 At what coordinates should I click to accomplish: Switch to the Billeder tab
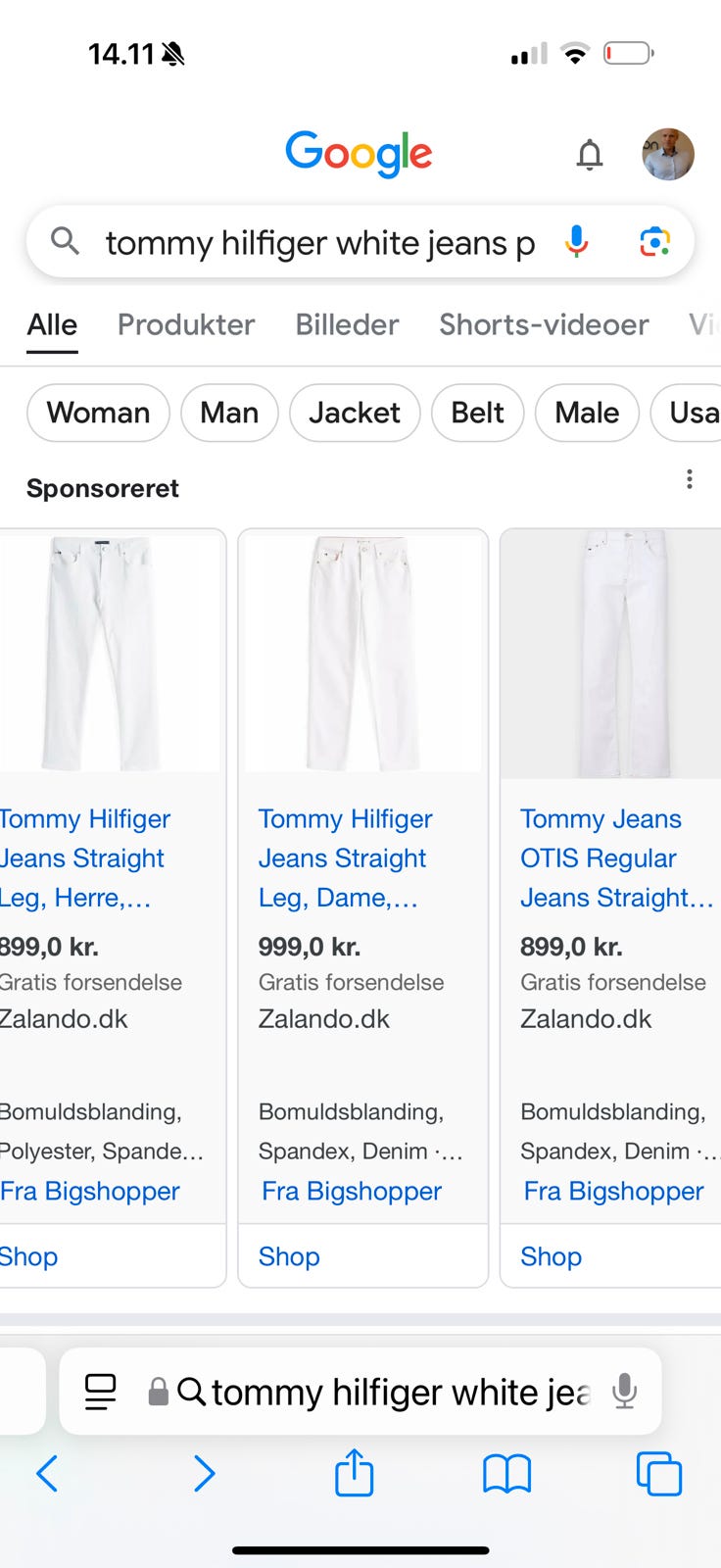(x=347, y=324)
